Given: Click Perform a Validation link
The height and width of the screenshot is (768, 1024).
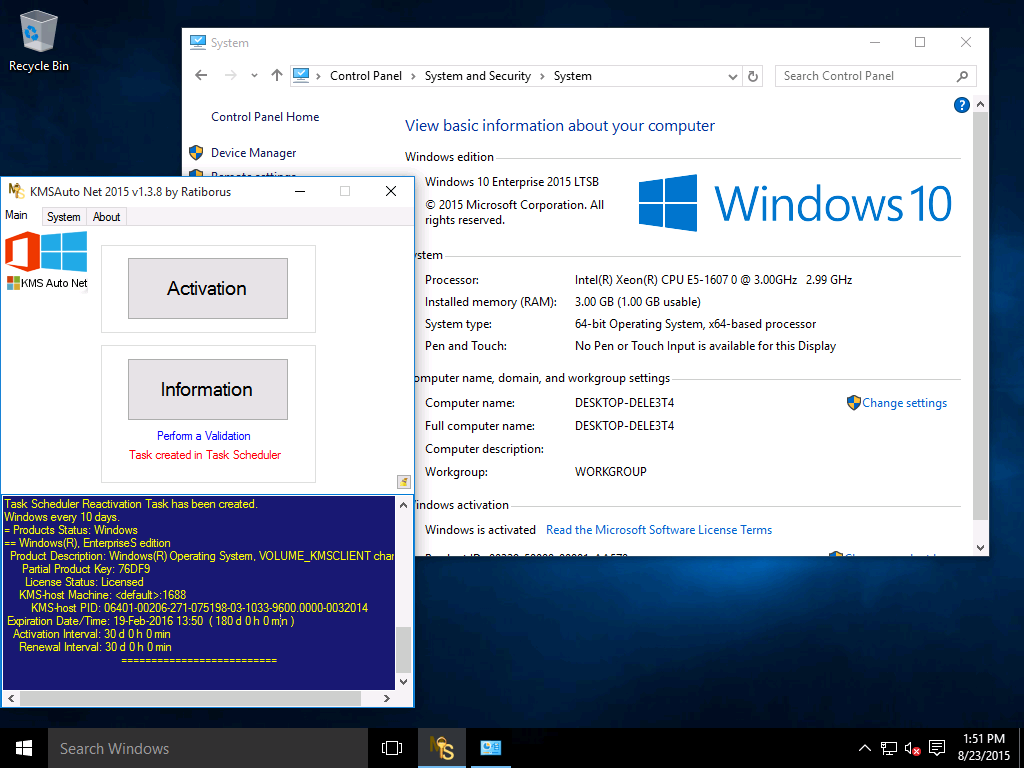Looking at the screenshot, I should pyautogui.click(x=204, y=436).
